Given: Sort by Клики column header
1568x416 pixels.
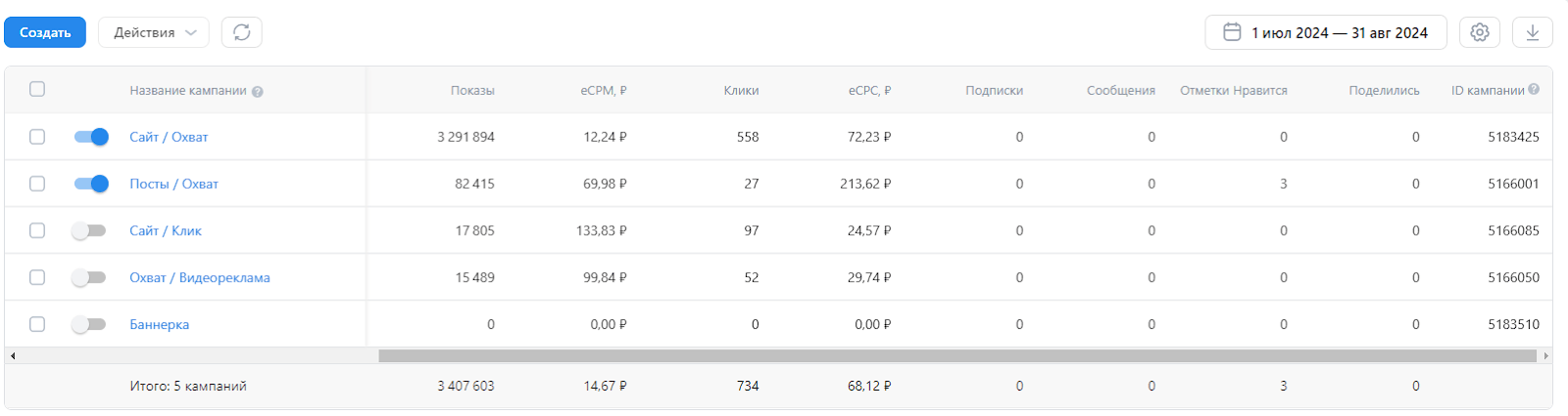Looking at the screenshot, I should pos(741,90).
